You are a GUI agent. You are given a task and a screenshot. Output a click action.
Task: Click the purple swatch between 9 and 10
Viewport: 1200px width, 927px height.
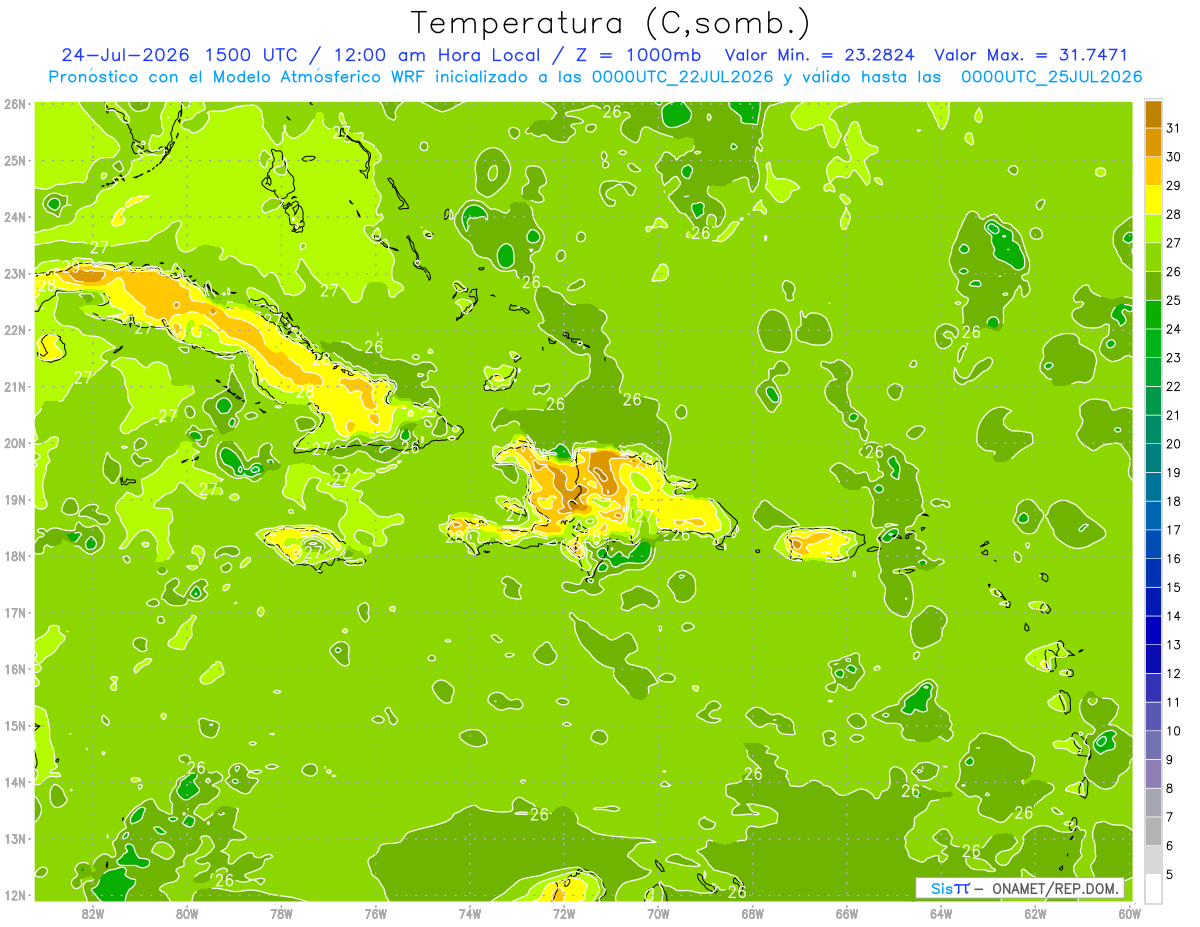1153,745
